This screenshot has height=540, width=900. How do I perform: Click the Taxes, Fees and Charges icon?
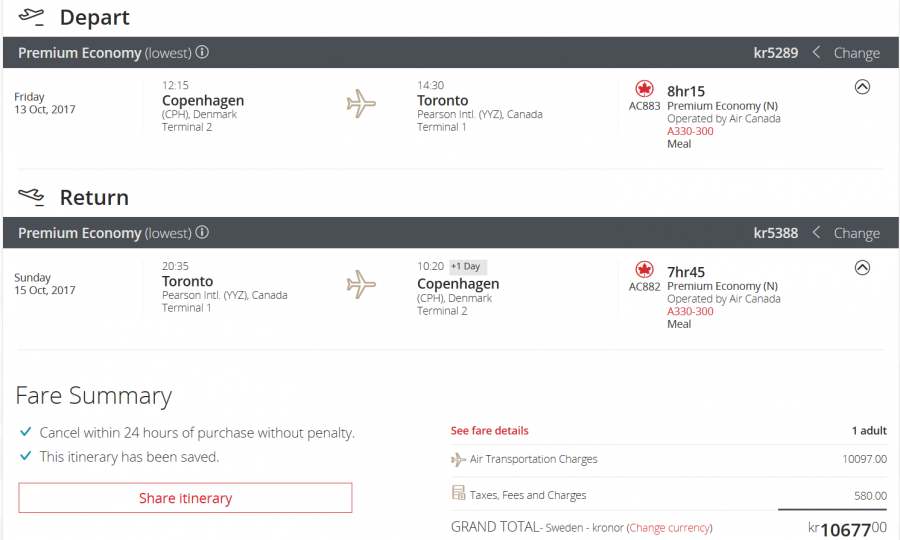tap(459, 494)
